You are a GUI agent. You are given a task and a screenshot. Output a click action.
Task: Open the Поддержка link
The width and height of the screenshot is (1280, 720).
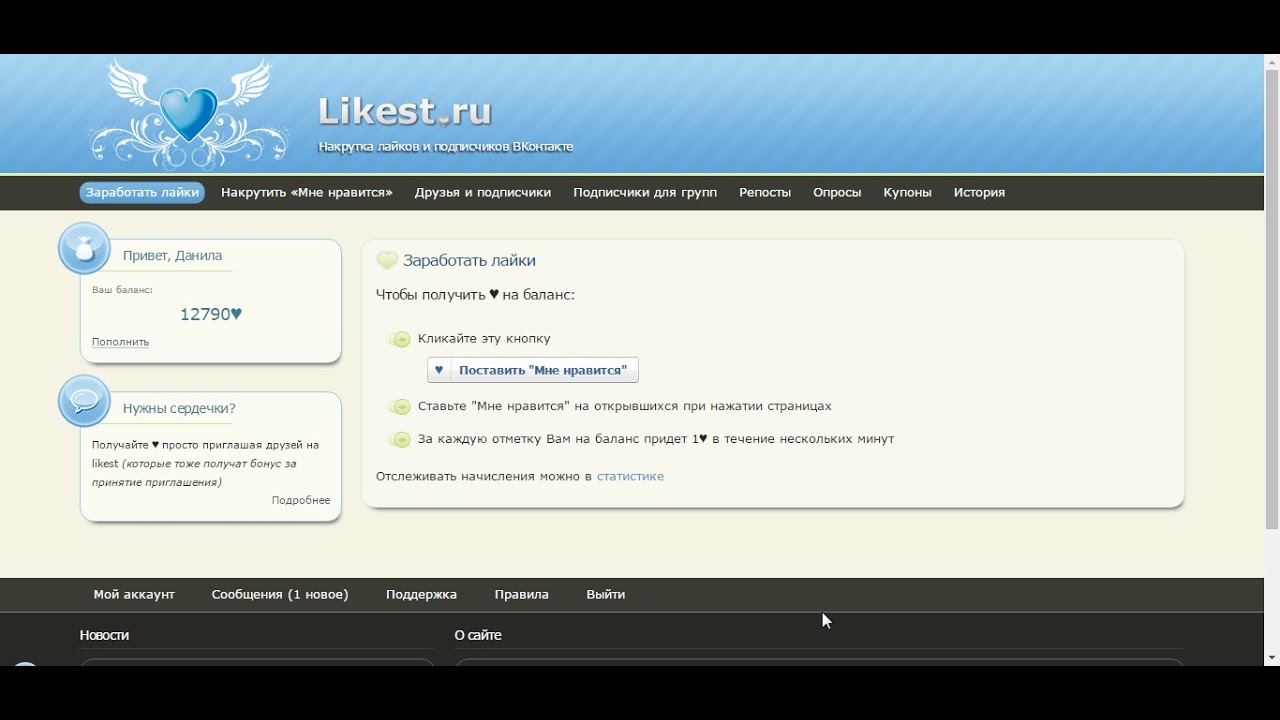421,594
